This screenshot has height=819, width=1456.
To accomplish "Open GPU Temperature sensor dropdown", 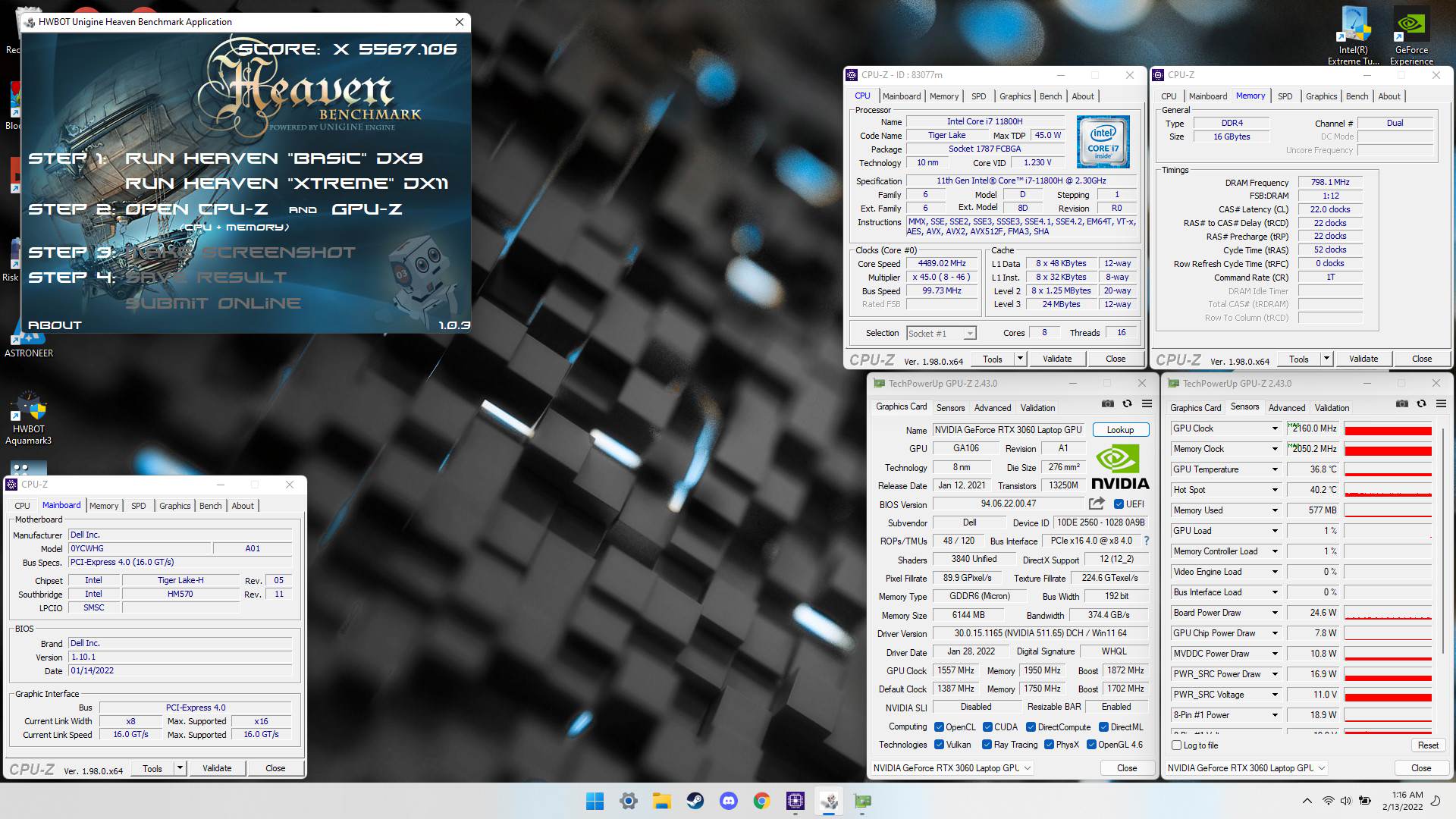I will pyautogui.click(x=1275, y=470).
